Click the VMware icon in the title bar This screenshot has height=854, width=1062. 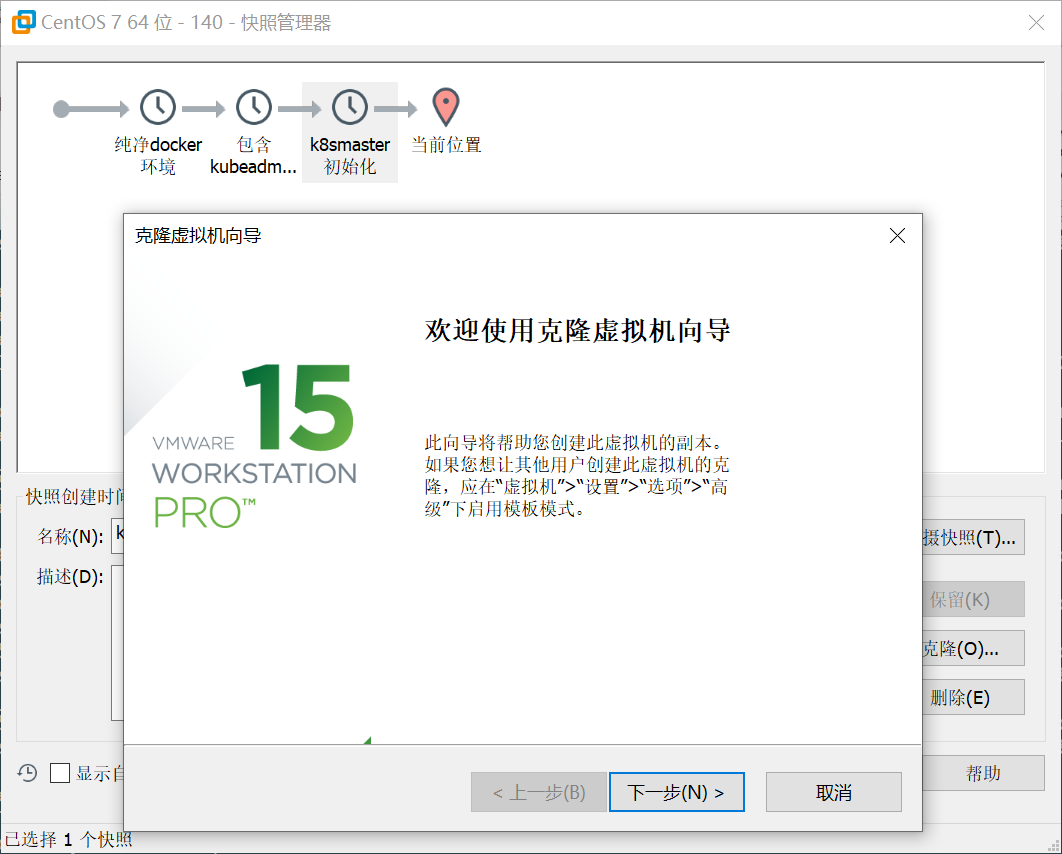[x=22, y=22]
